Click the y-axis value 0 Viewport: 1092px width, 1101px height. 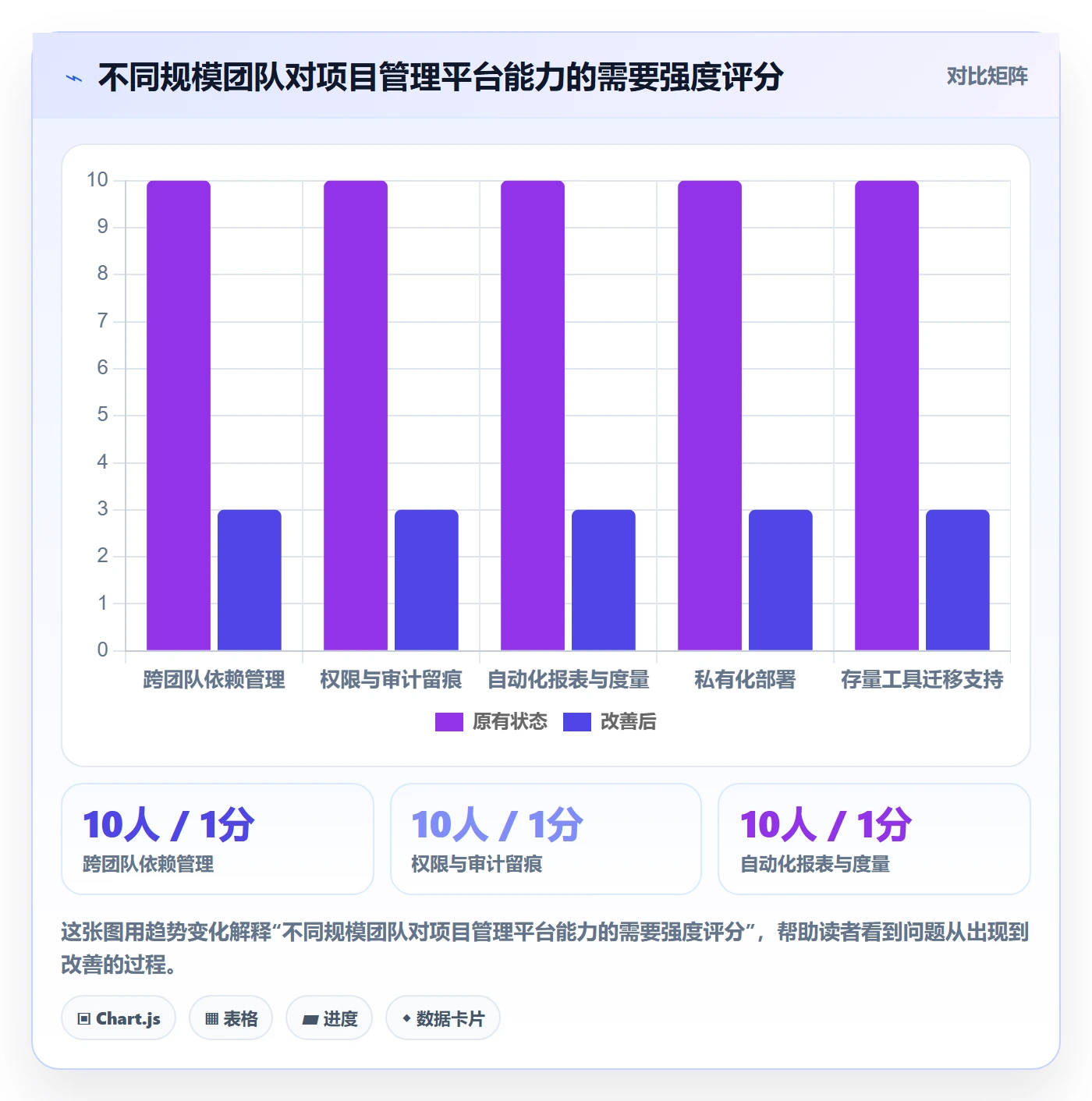tap(102, 650)
